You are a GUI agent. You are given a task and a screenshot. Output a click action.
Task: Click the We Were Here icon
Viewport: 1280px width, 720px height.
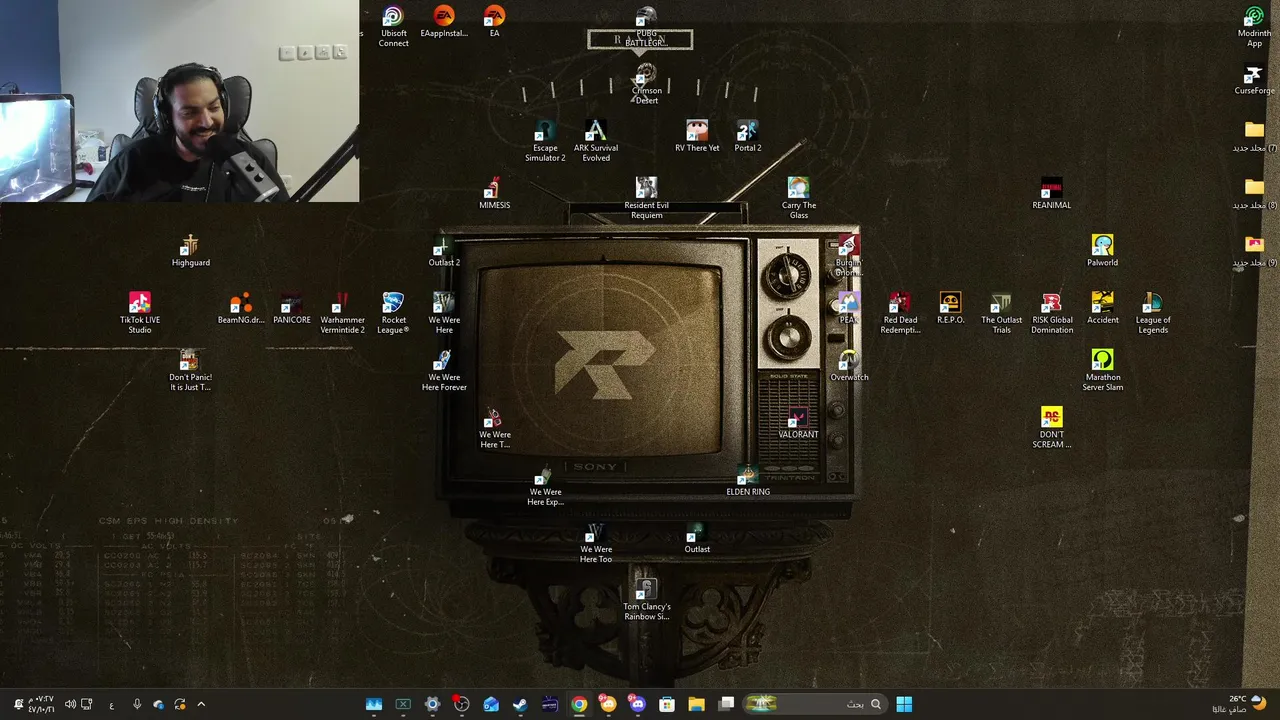(x=444, y=314)
